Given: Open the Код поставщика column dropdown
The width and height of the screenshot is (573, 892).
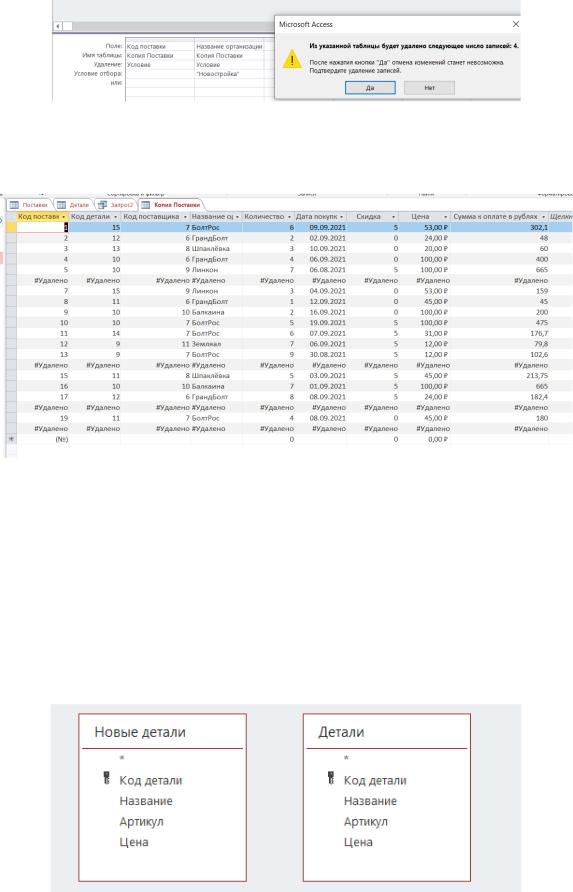Looking at the screenshot, I should pyautogui.click(x=185, y=217).
